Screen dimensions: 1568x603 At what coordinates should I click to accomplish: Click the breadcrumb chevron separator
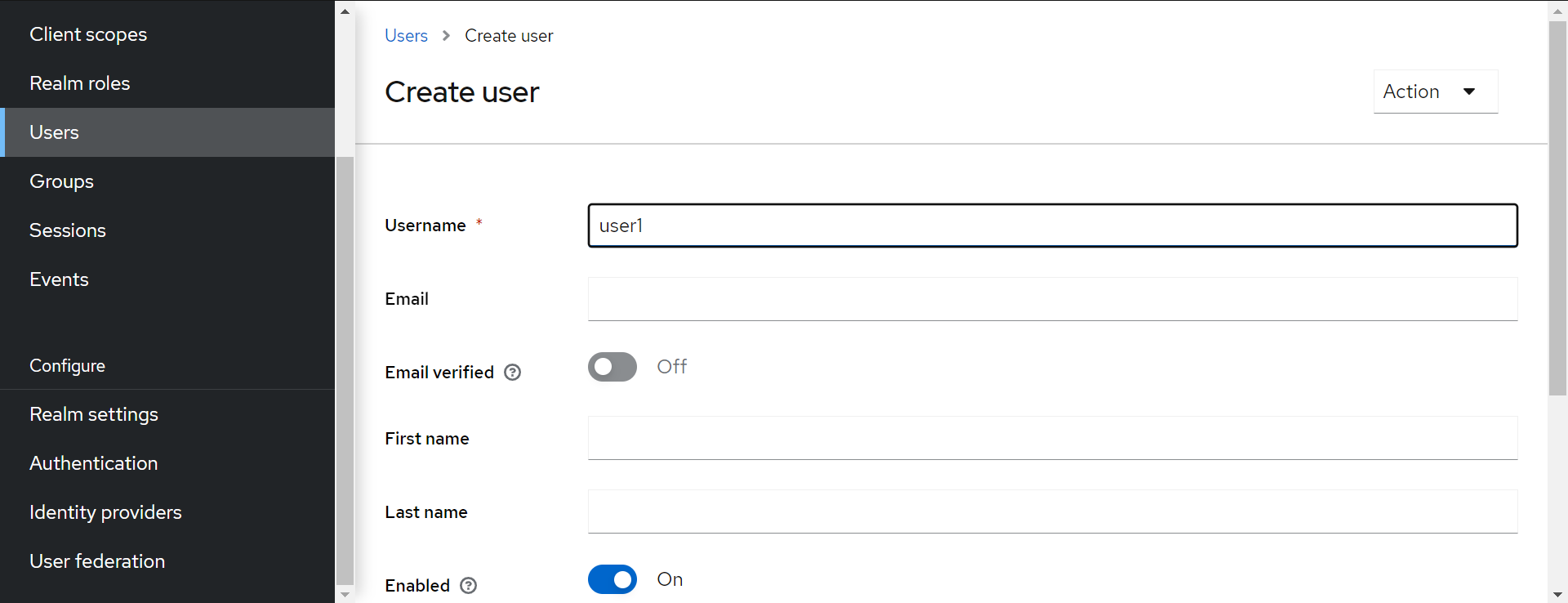tap(446, 36)
